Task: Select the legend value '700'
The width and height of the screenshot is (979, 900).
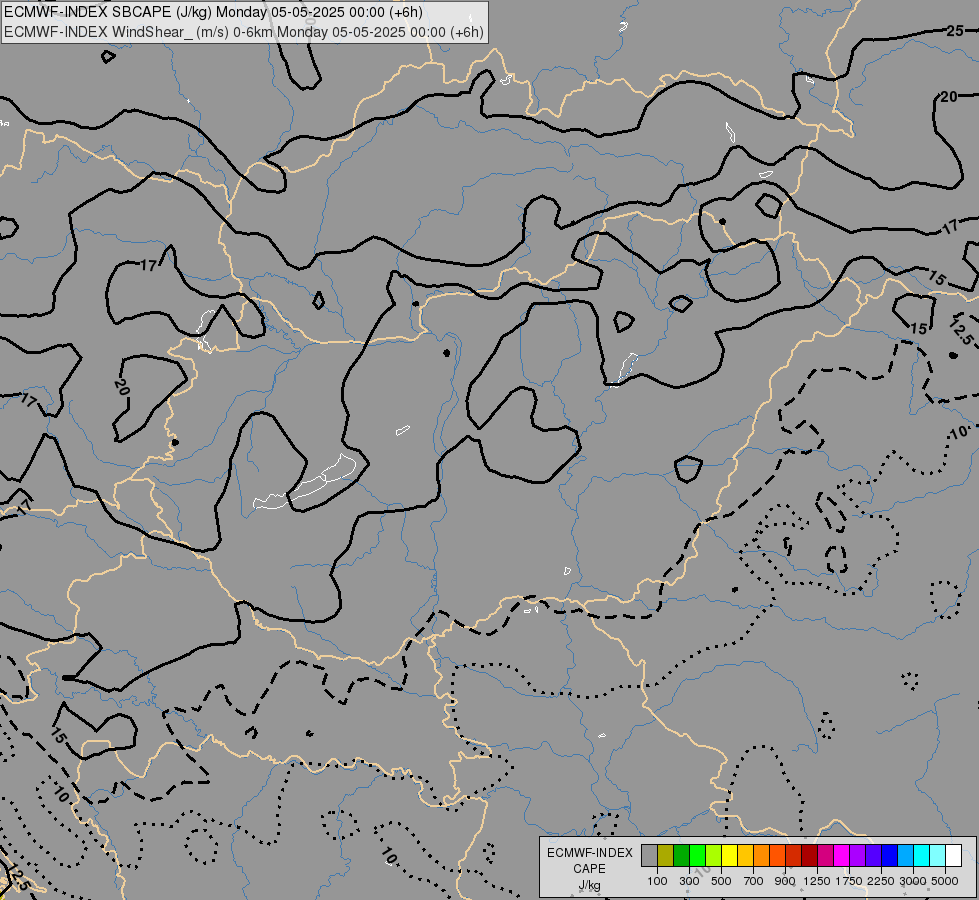Action: point(754,881)
